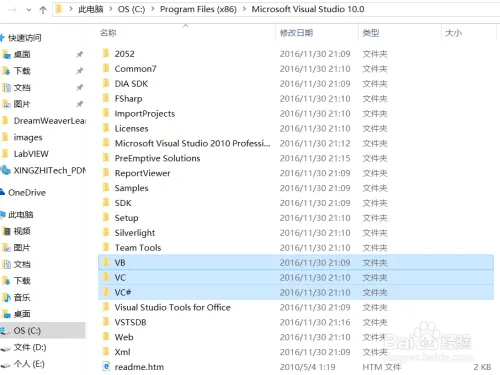Select the 'Team Tools' folder name
500x375 pixels.
[x=138, y=248]
